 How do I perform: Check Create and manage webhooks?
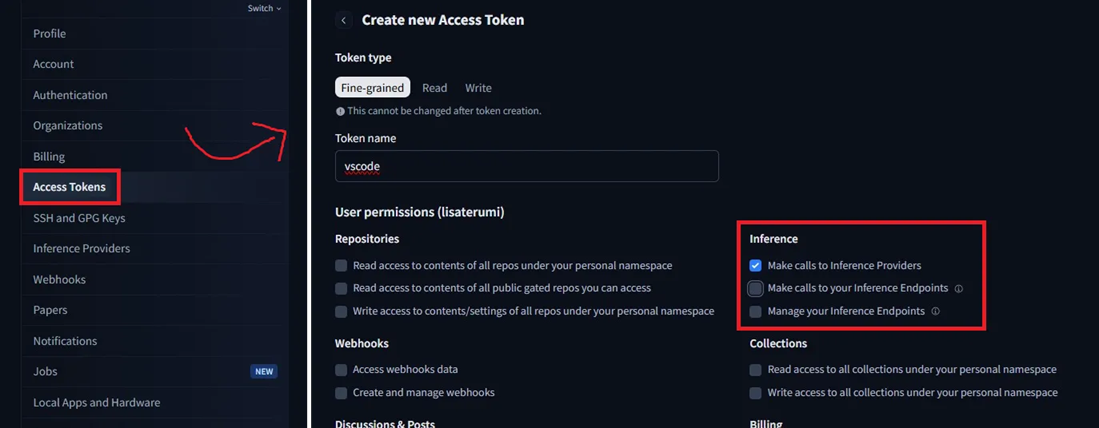[341, 393]
